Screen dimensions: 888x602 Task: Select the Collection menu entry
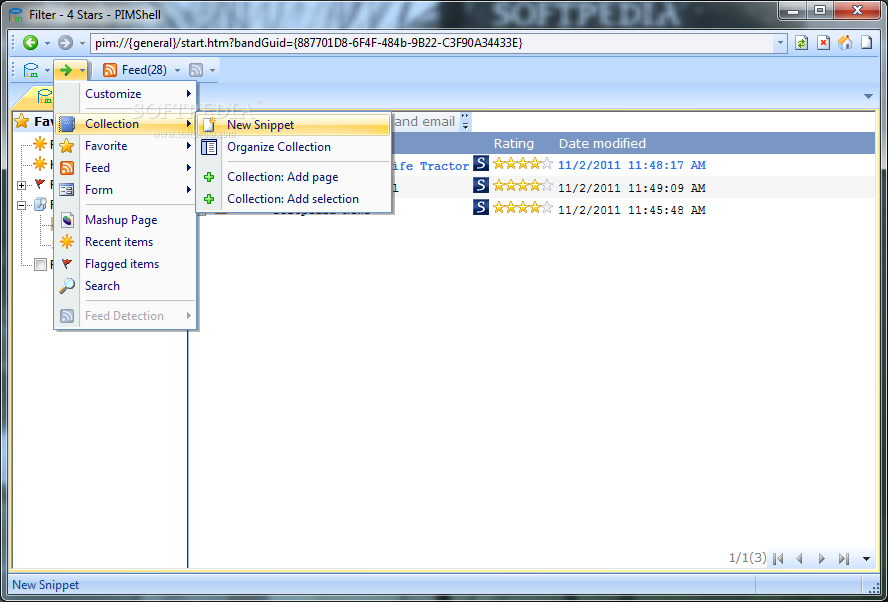click(126, 123)
